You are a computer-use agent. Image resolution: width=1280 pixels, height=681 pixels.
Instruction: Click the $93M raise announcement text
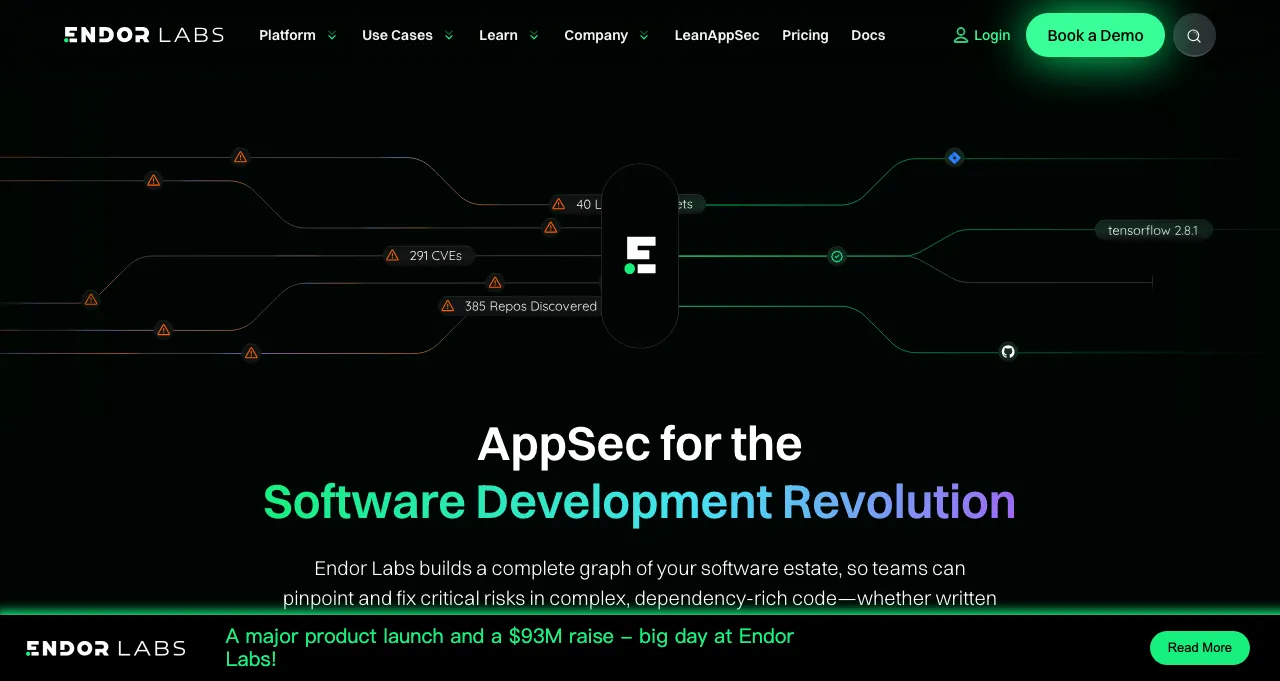click(510, 648)
